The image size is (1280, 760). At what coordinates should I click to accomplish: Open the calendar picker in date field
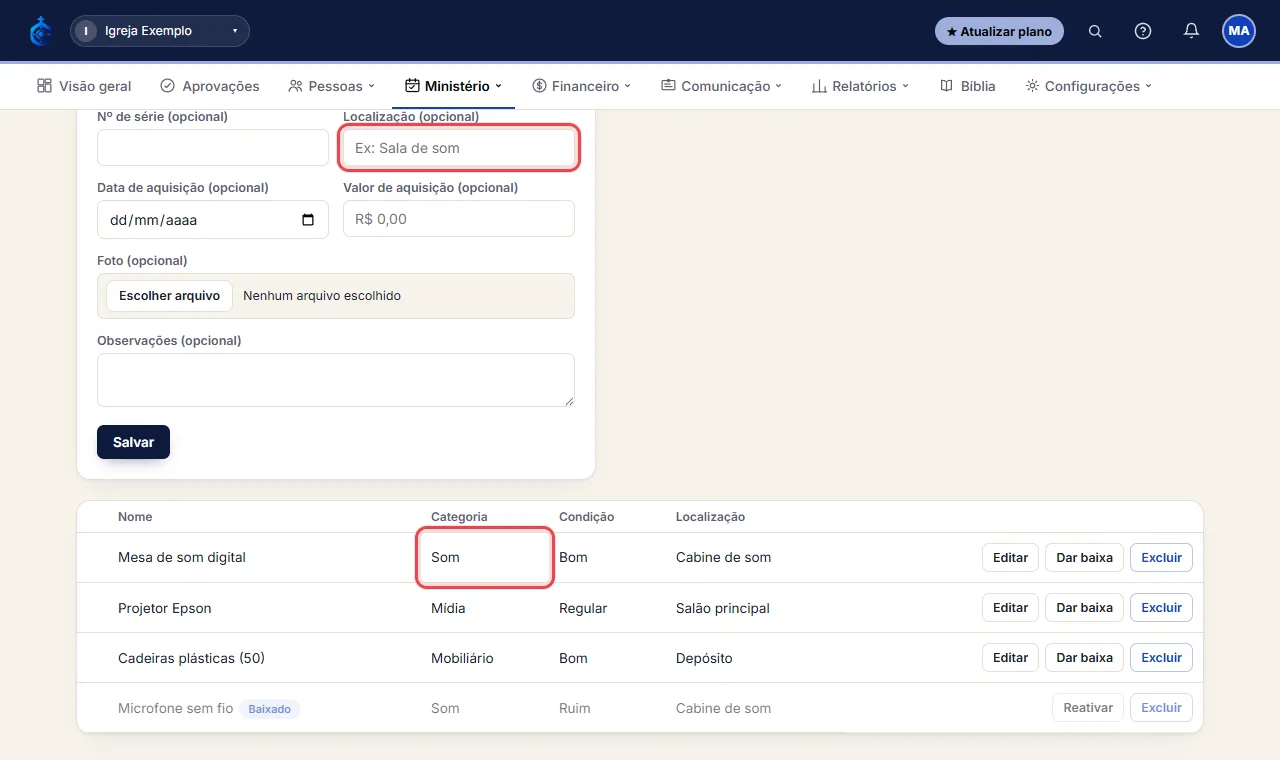[308, 220]
